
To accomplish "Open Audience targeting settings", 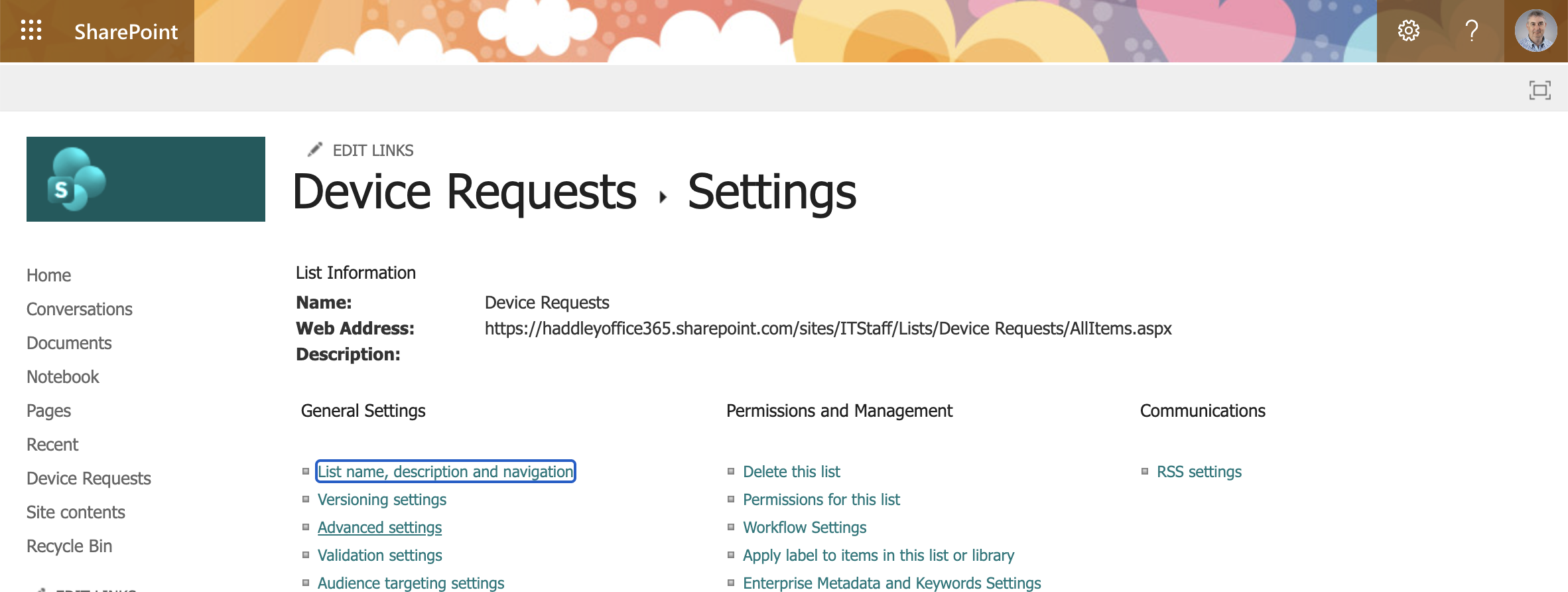I will pyautogui.click(x=411, y=583).
